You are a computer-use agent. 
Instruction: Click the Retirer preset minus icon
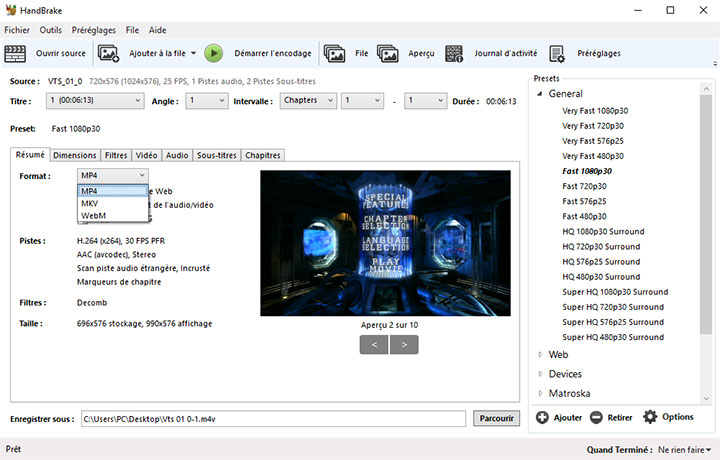click(x=596, y=417)
